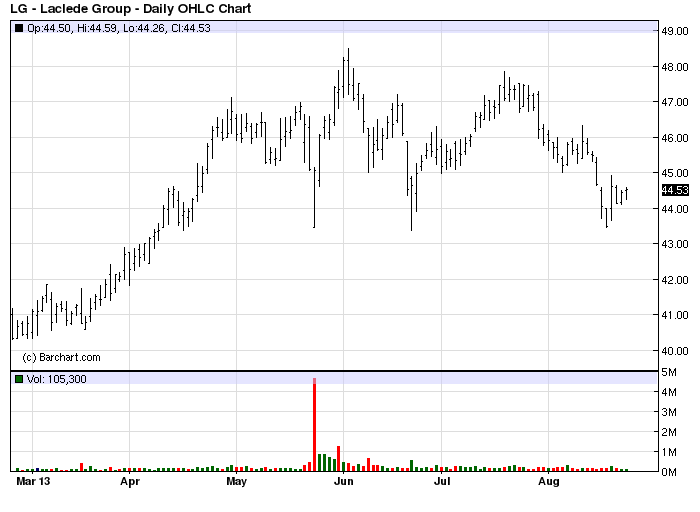Viewport: 700px width, 512px height.
Task: Click the 3M volume axis label
Action: pos(669,412)
